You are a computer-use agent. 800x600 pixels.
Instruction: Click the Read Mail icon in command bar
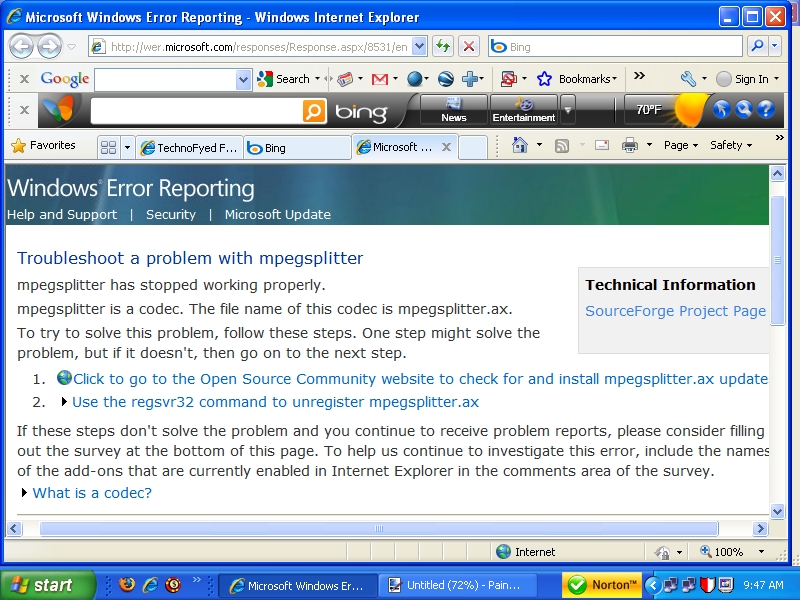click(x=602, y=145)
